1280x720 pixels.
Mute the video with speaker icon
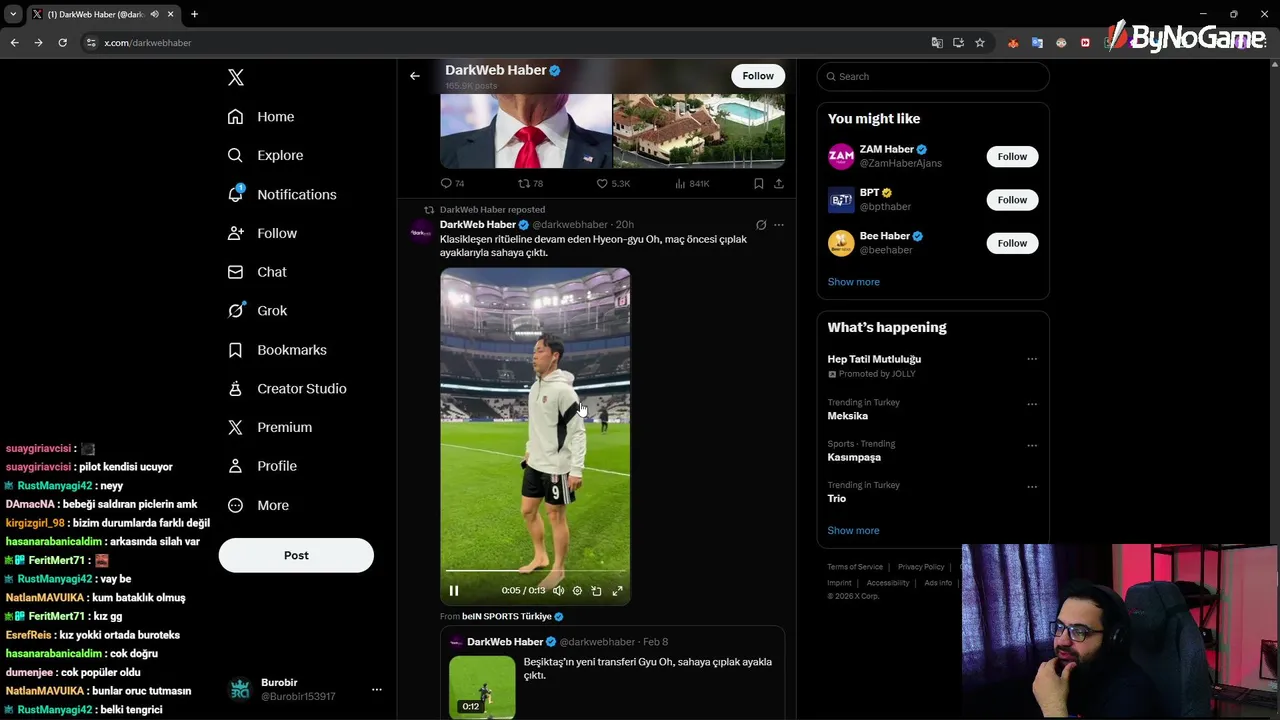click(x=558, y=591)
